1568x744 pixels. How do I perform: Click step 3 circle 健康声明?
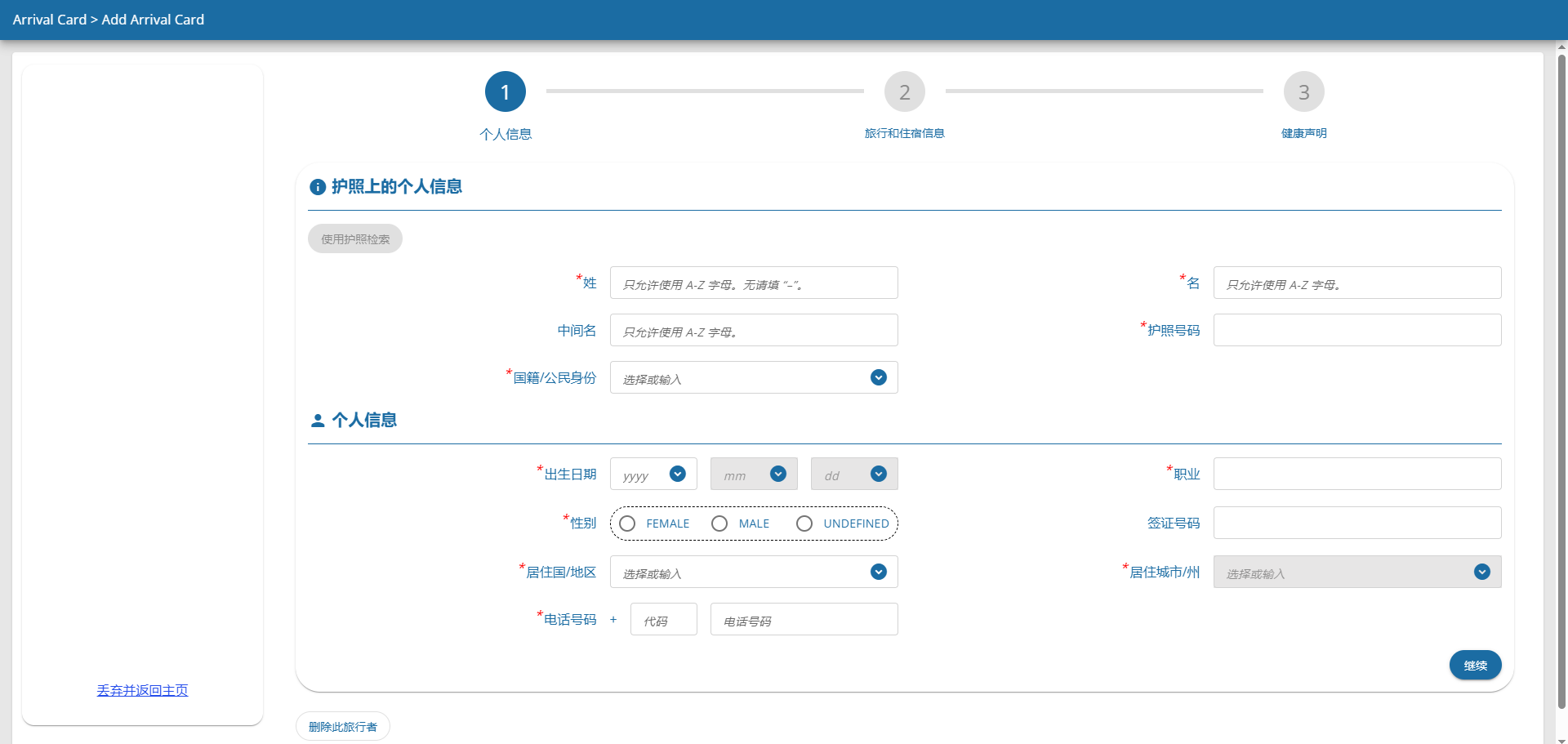(1303, 92)
